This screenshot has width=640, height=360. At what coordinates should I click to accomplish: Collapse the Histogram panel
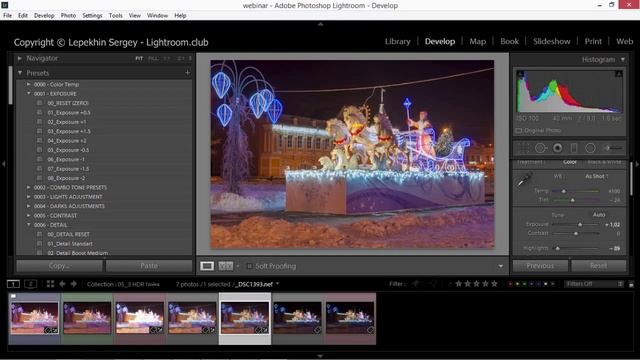coord(623,60)
